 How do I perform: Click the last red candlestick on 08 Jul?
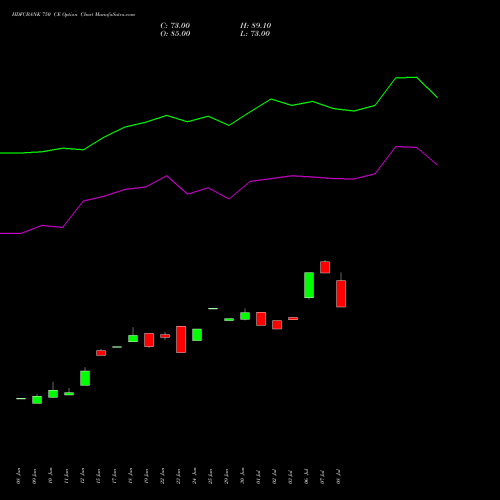pyautogui.click(x=341, y=293)
